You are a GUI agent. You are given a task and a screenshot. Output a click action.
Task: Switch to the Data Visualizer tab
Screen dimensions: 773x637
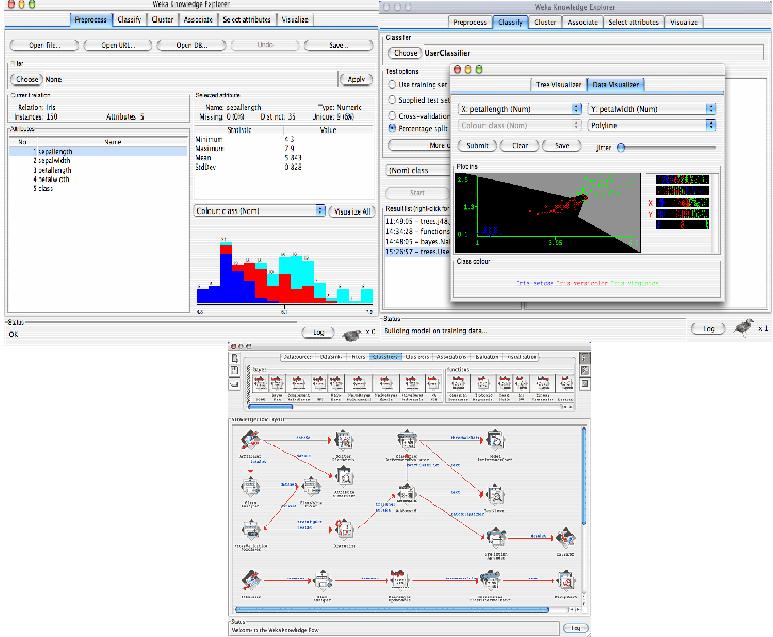(x=615, y=85)
